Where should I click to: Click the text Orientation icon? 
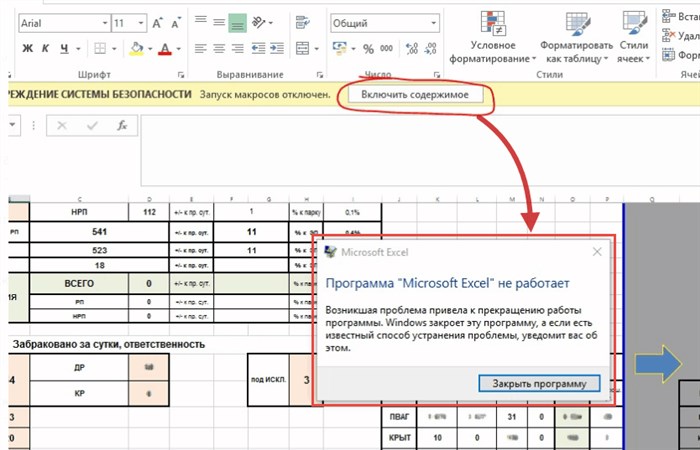[x=258, y=22]
